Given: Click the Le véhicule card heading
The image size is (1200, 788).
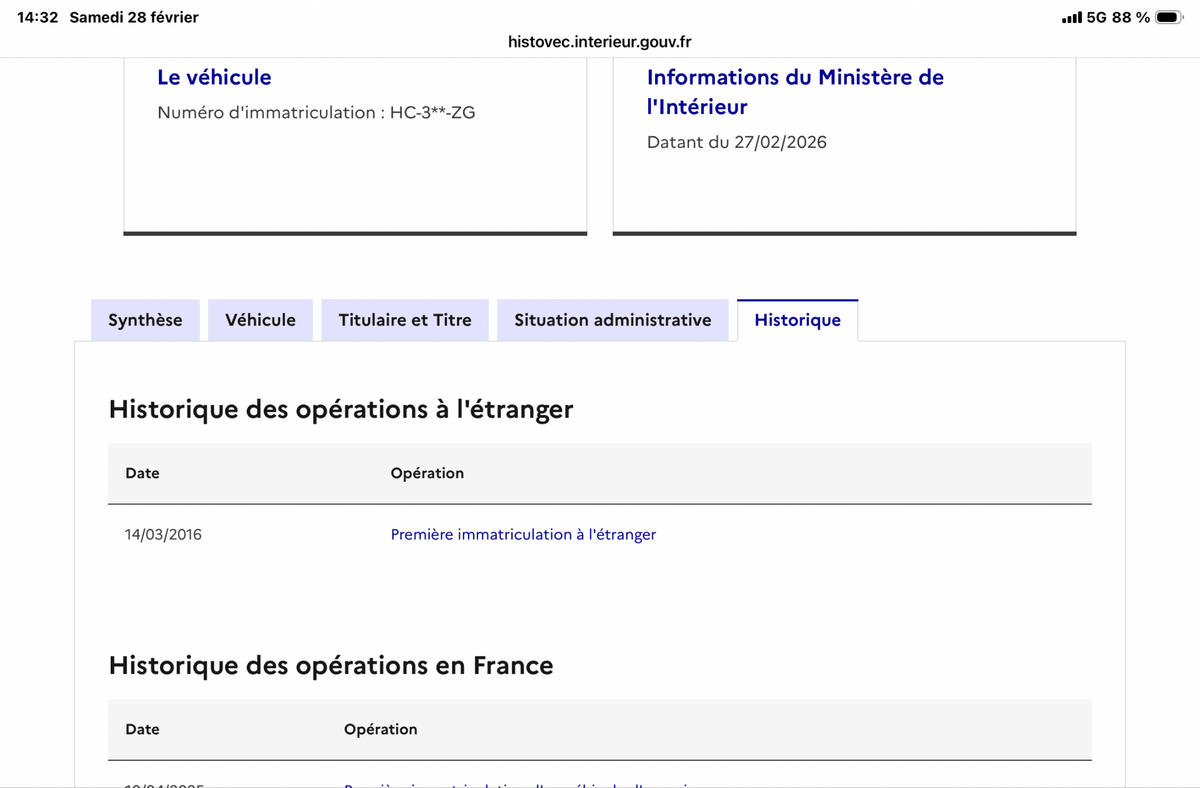Looking at the screenshot, I should point(214,77).
